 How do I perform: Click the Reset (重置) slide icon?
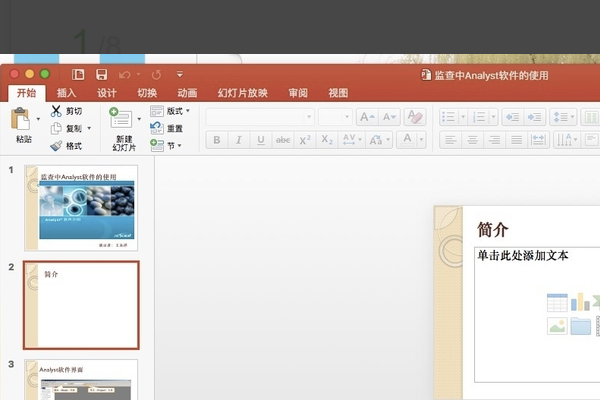(157, 128)
